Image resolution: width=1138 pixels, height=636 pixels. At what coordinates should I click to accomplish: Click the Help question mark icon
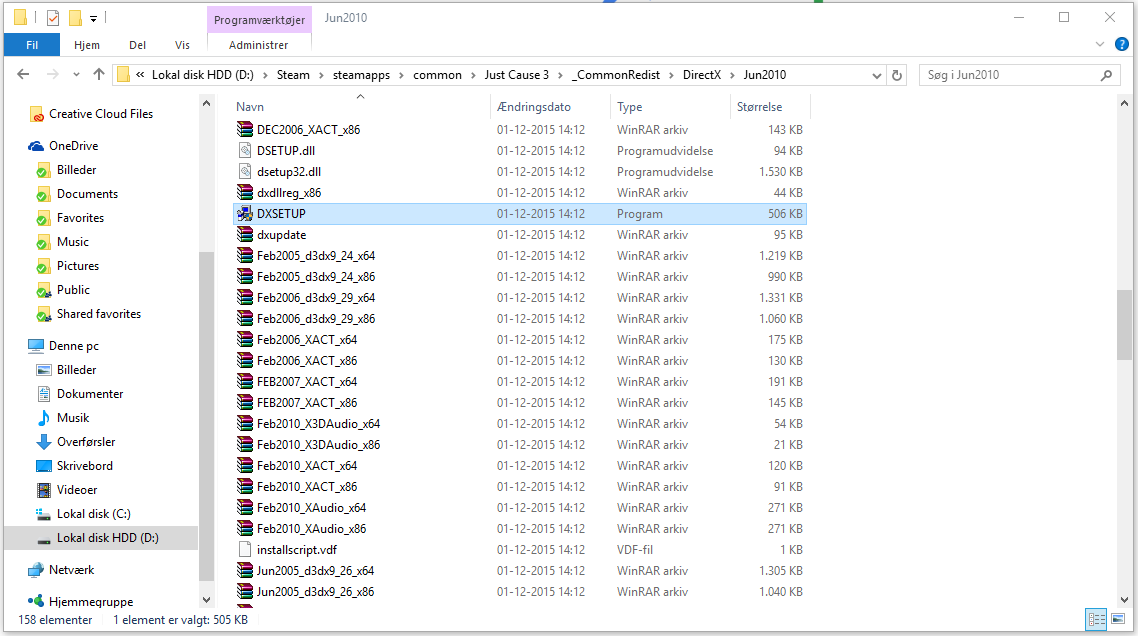(1121, 44)
